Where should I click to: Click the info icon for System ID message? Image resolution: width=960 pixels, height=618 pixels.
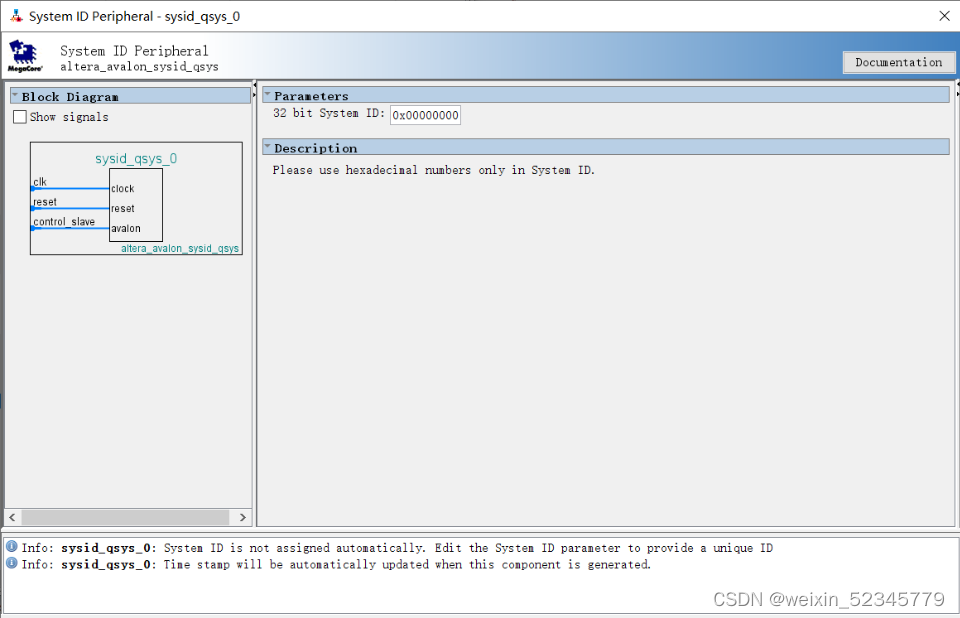point(12,546)
